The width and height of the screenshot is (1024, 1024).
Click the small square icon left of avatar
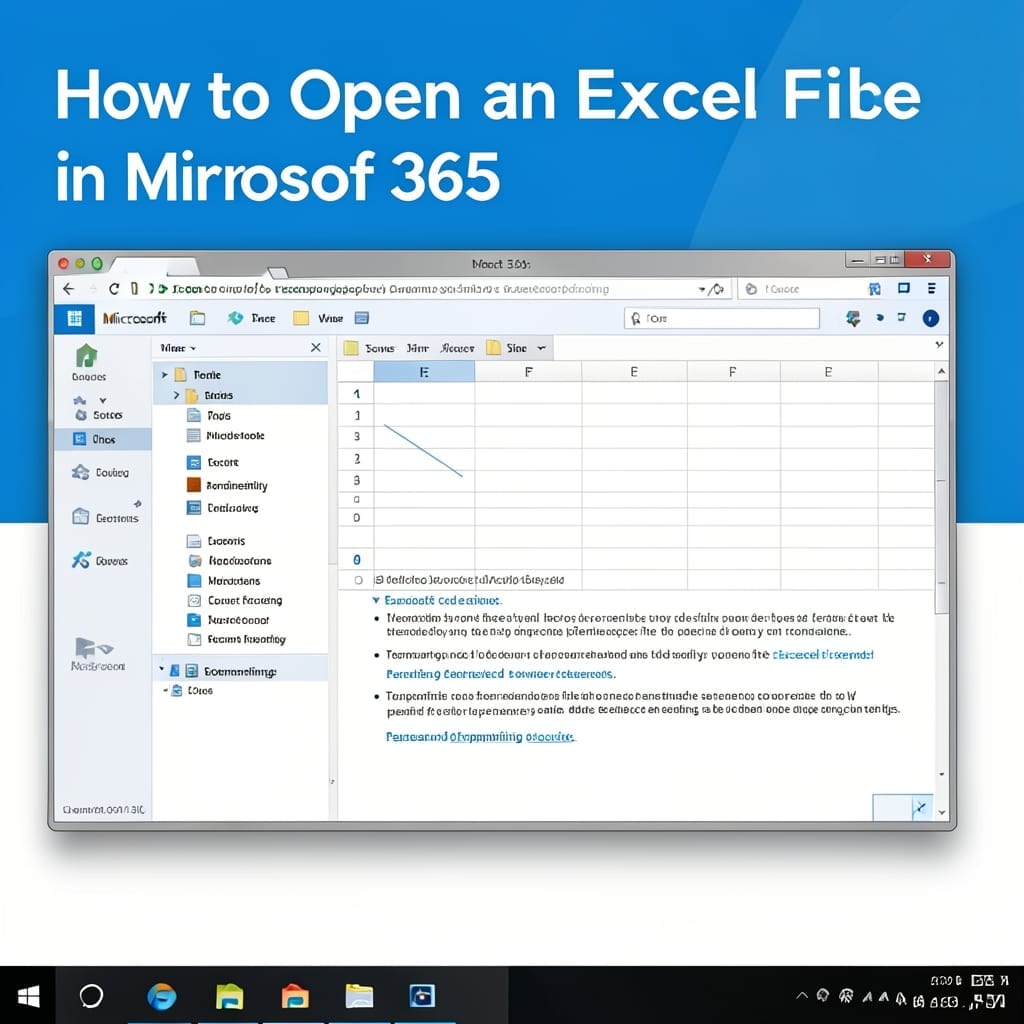click(902, 317)
